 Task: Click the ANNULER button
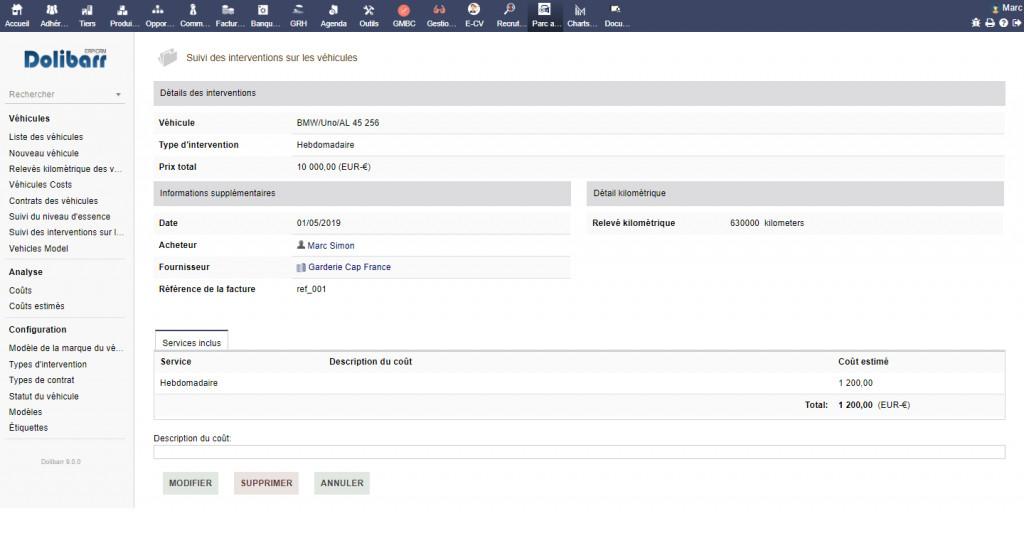[341, 483]
